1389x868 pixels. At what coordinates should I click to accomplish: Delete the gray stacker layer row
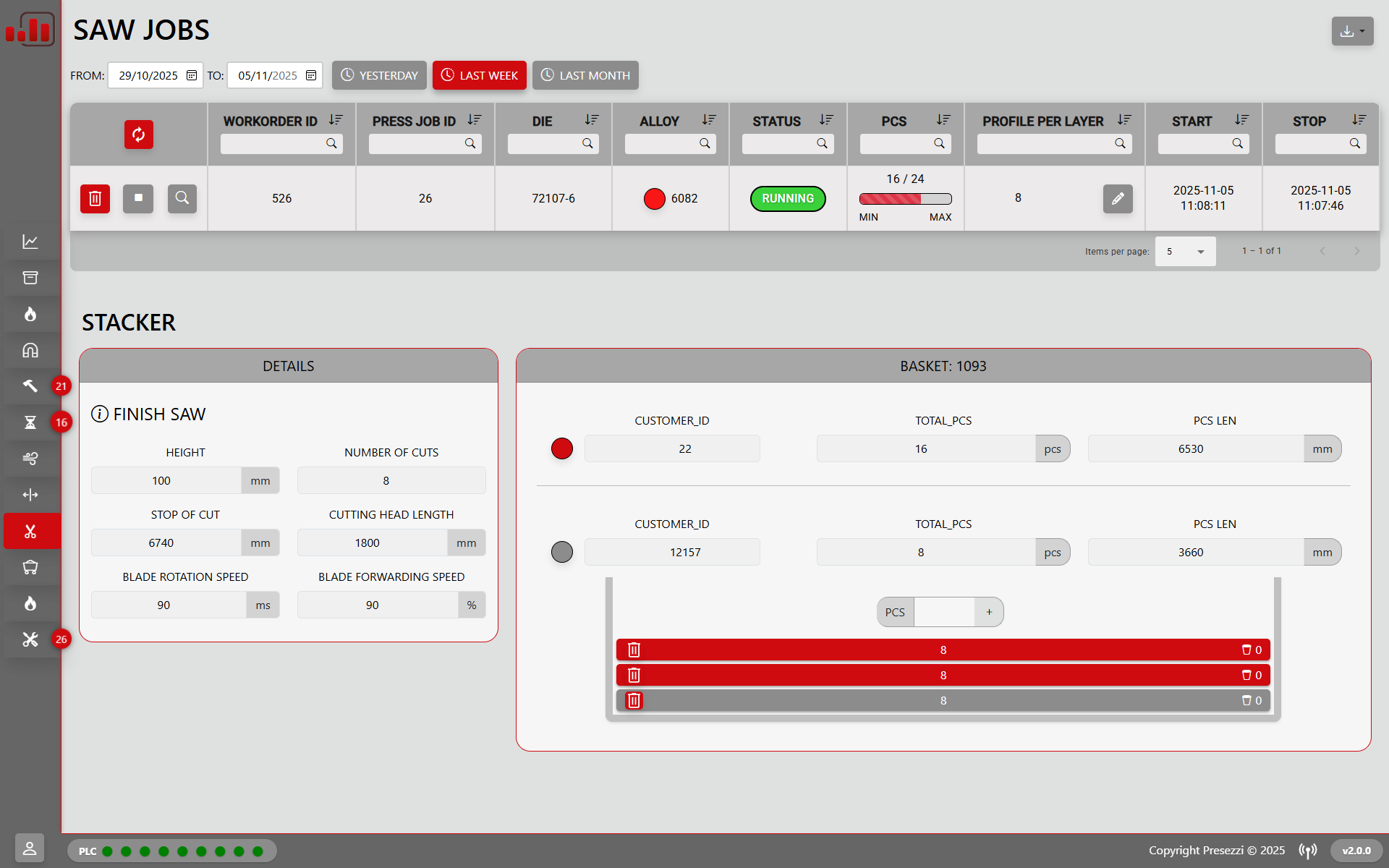(634, 700)
